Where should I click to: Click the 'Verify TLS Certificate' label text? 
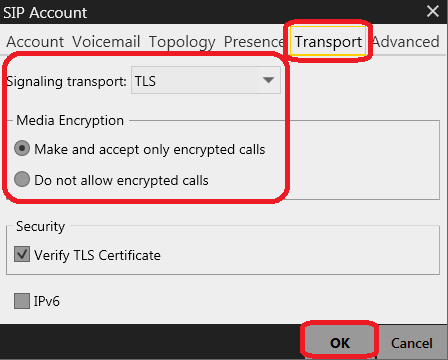coord(97,255)
